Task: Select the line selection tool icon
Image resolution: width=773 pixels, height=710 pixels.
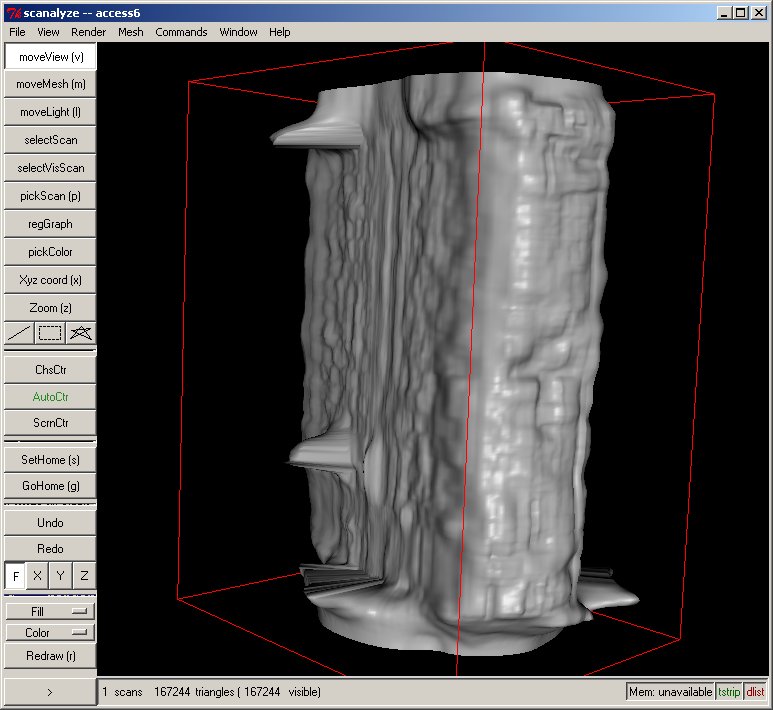Action: pyautogui.click(x=19, y=333)
